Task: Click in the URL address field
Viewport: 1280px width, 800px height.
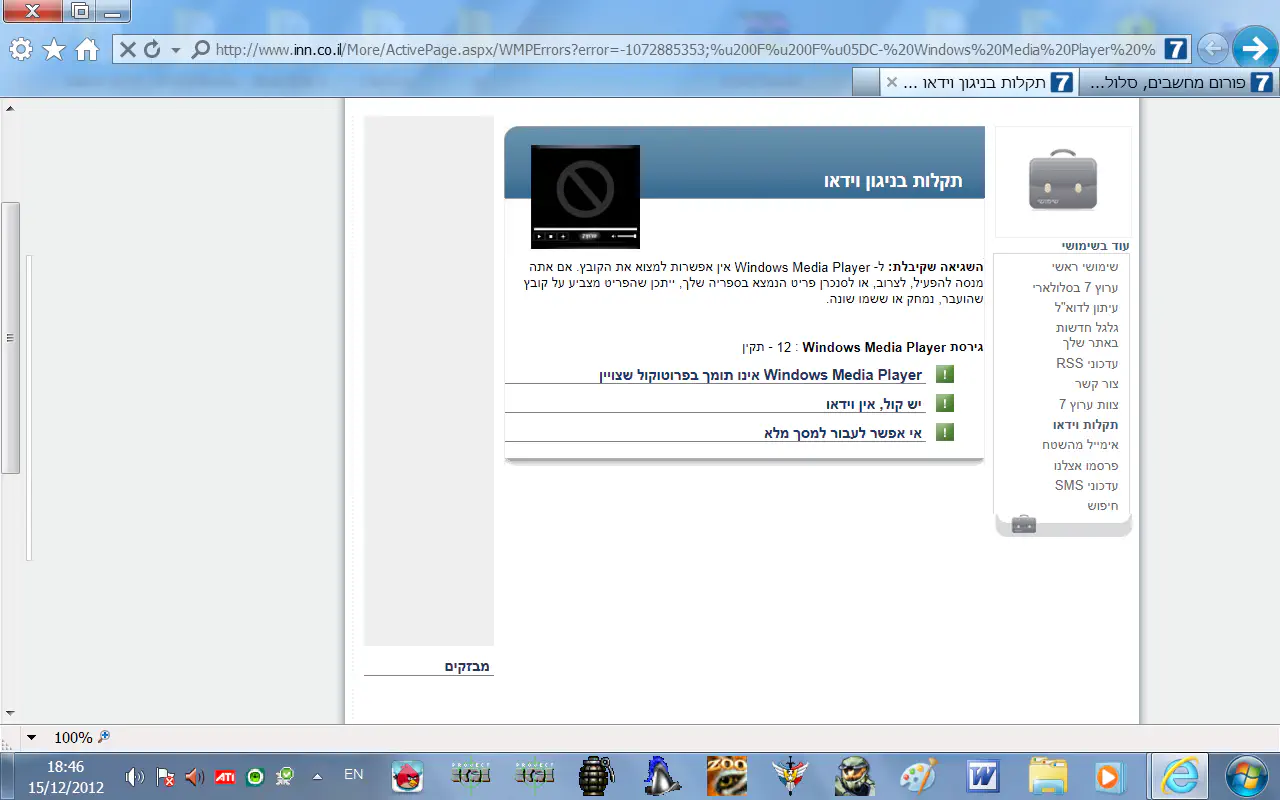Action: point(680,49)
